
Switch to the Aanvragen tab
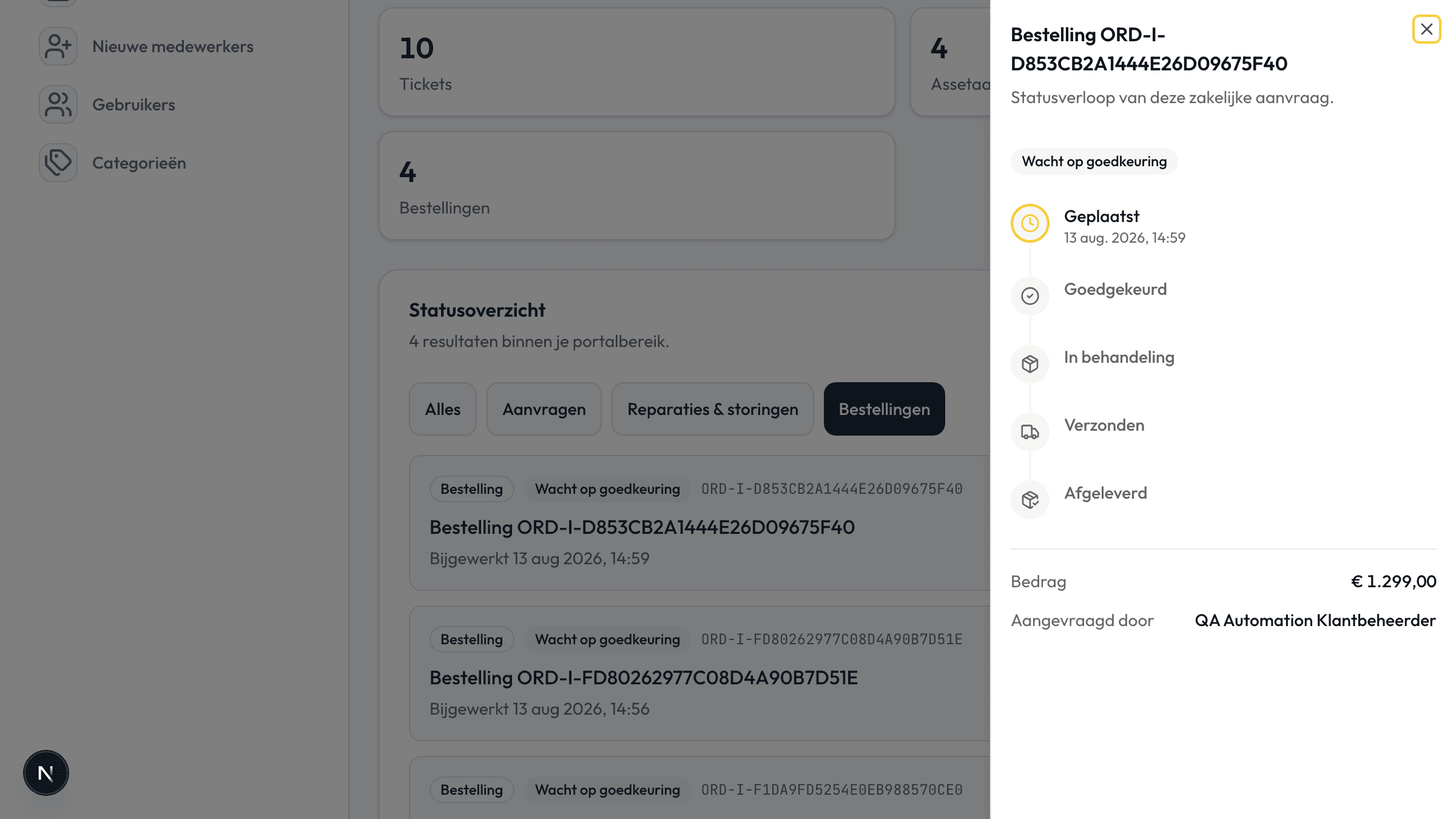click(x=544, y=409)
